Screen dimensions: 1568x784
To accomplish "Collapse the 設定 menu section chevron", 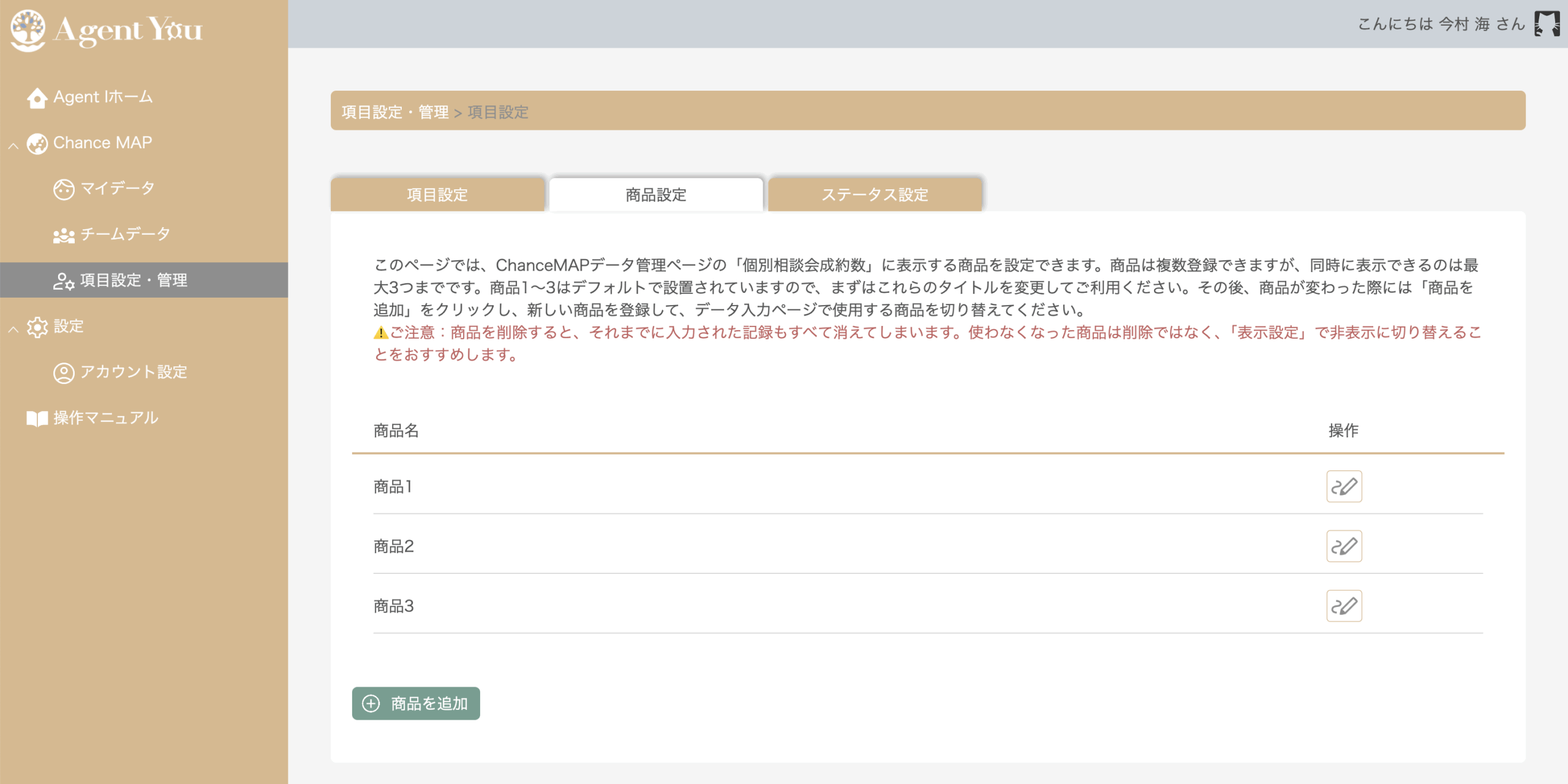I will 13,330.
